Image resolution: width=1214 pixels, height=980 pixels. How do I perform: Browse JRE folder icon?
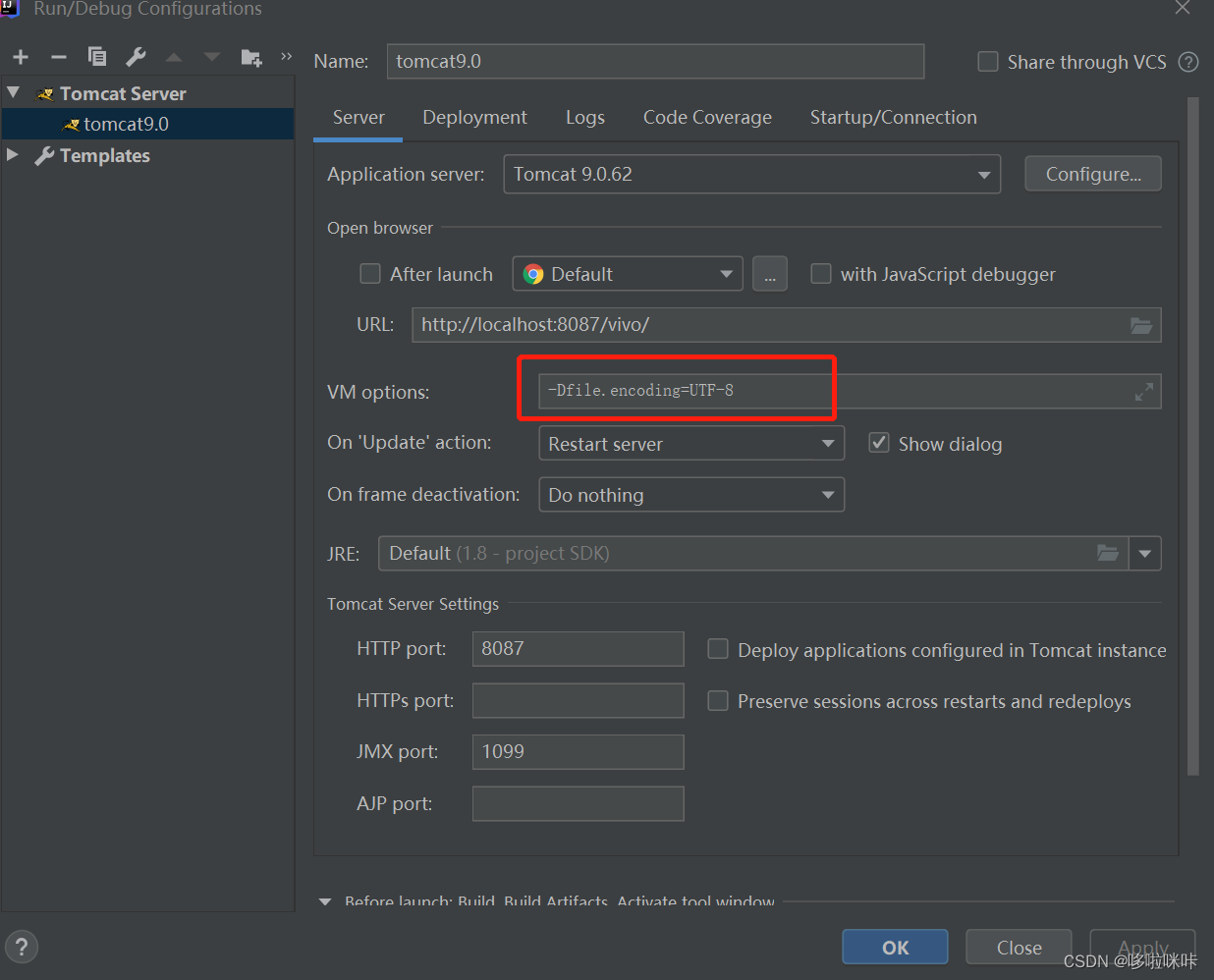1108,553
